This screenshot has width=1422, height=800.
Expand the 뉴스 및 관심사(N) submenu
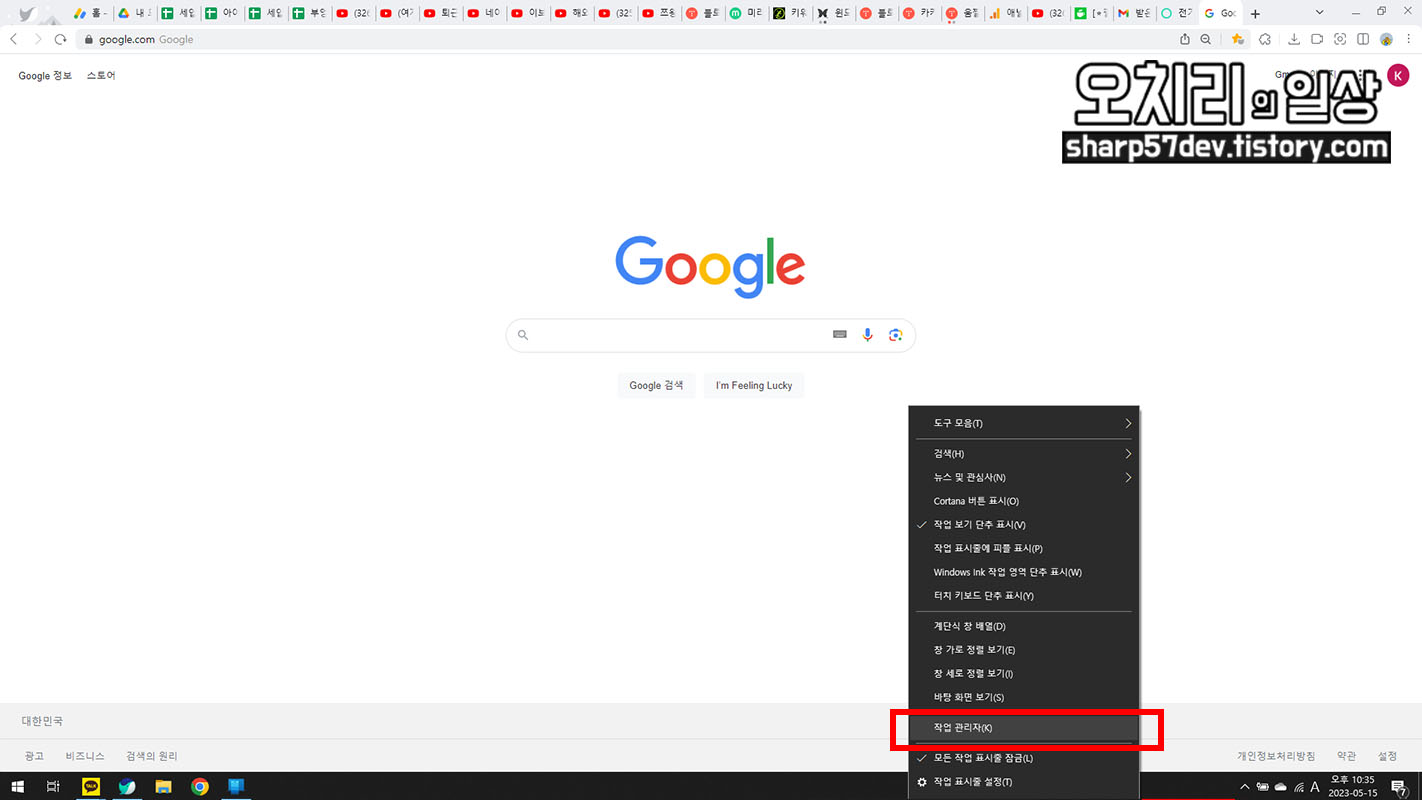1024,478
